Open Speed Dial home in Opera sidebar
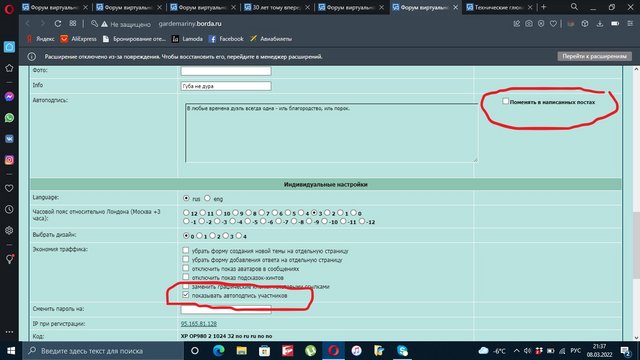640x360 pixels. 9,47
